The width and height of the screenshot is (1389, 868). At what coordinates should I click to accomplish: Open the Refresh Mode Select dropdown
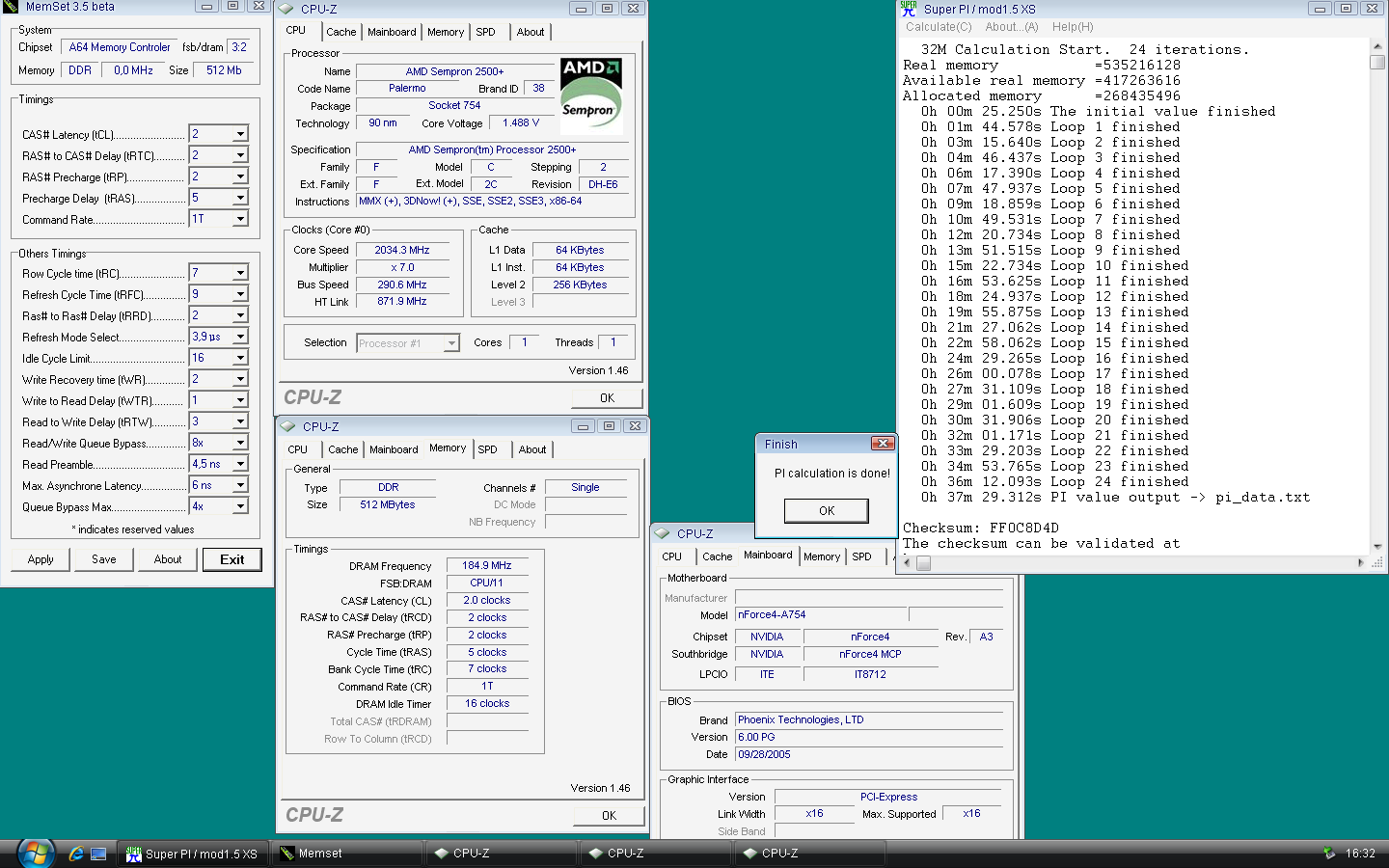[x=240, y=337]
